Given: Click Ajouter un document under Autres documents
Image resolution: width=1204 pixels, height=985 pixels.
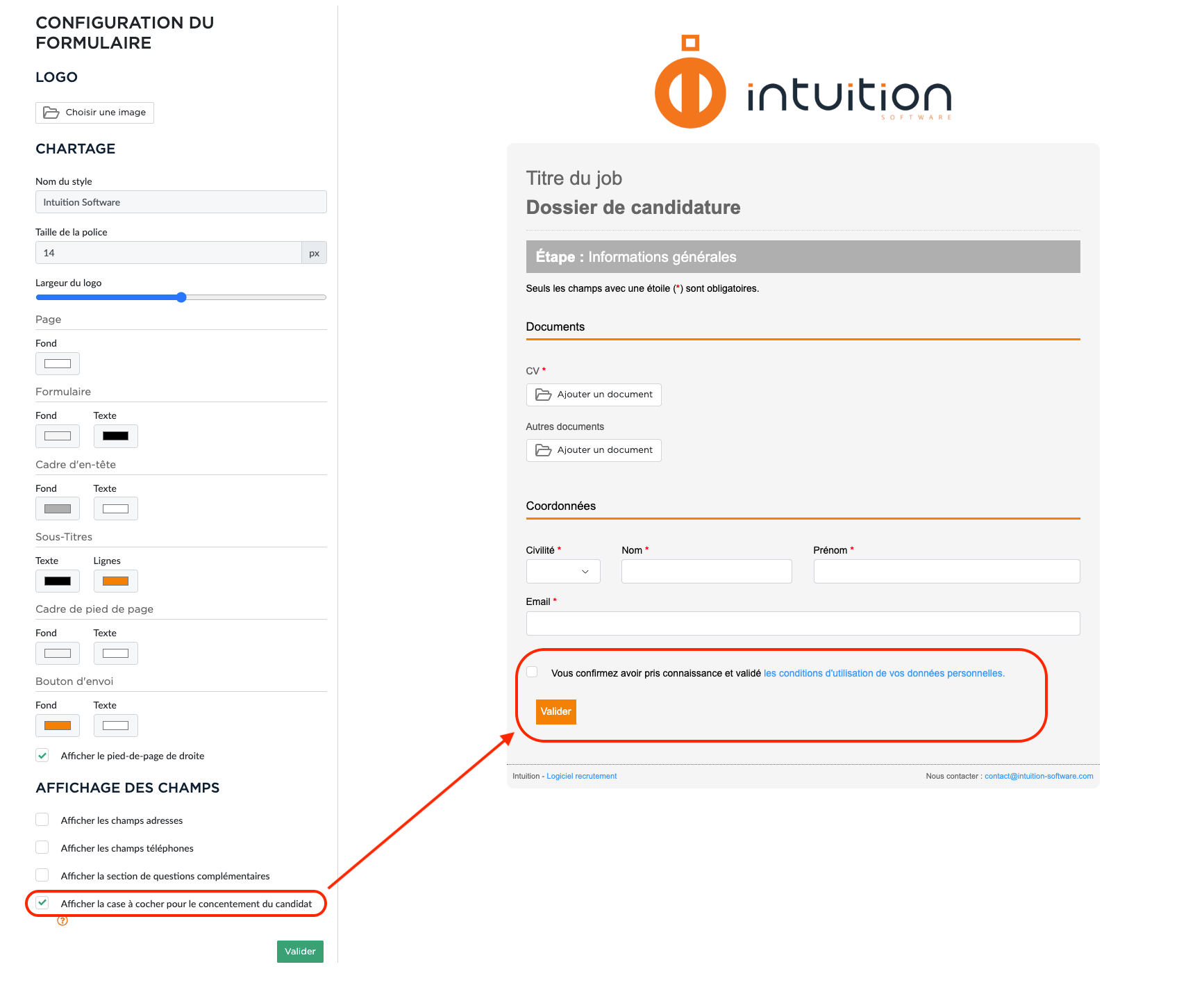Looking at the screenshot, I should (x=594, y=450).
